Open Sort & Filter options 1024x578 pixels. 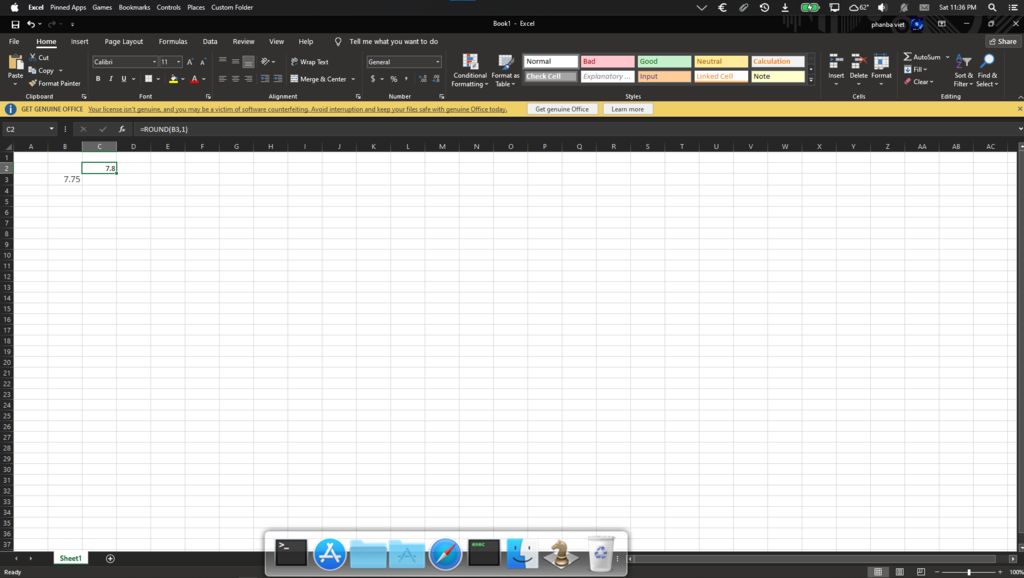tap(963, 71)
